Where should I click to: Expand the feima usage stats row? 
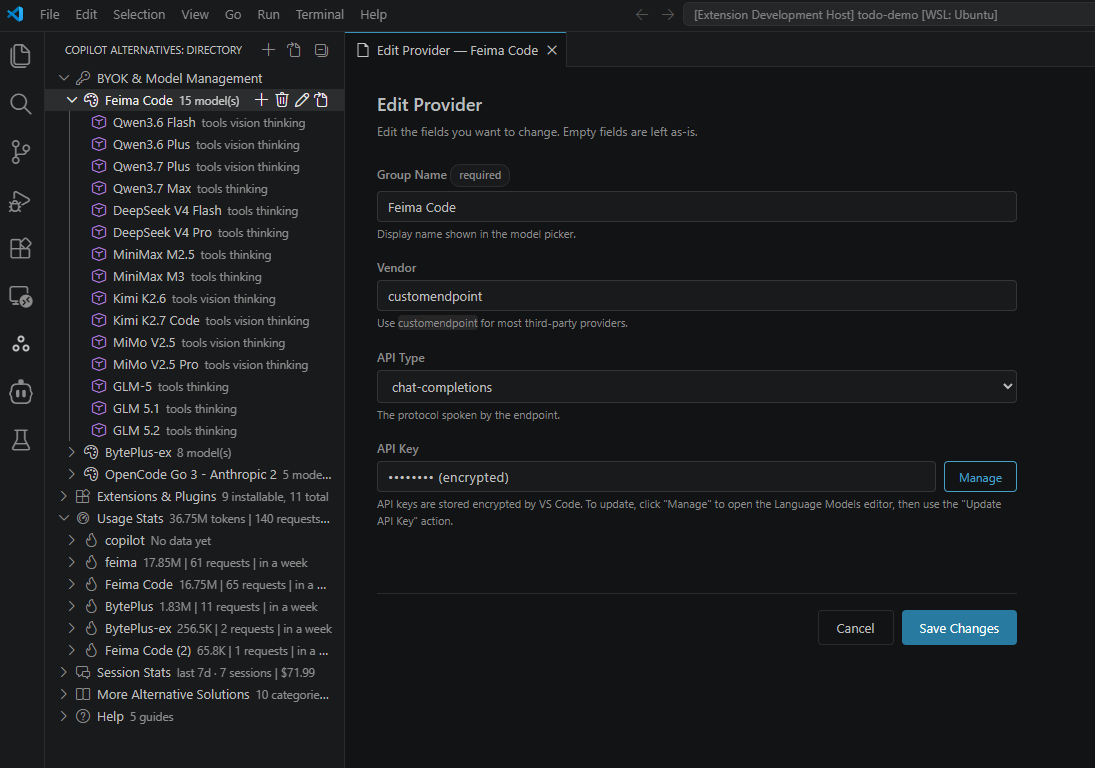(x=71, y=562)
